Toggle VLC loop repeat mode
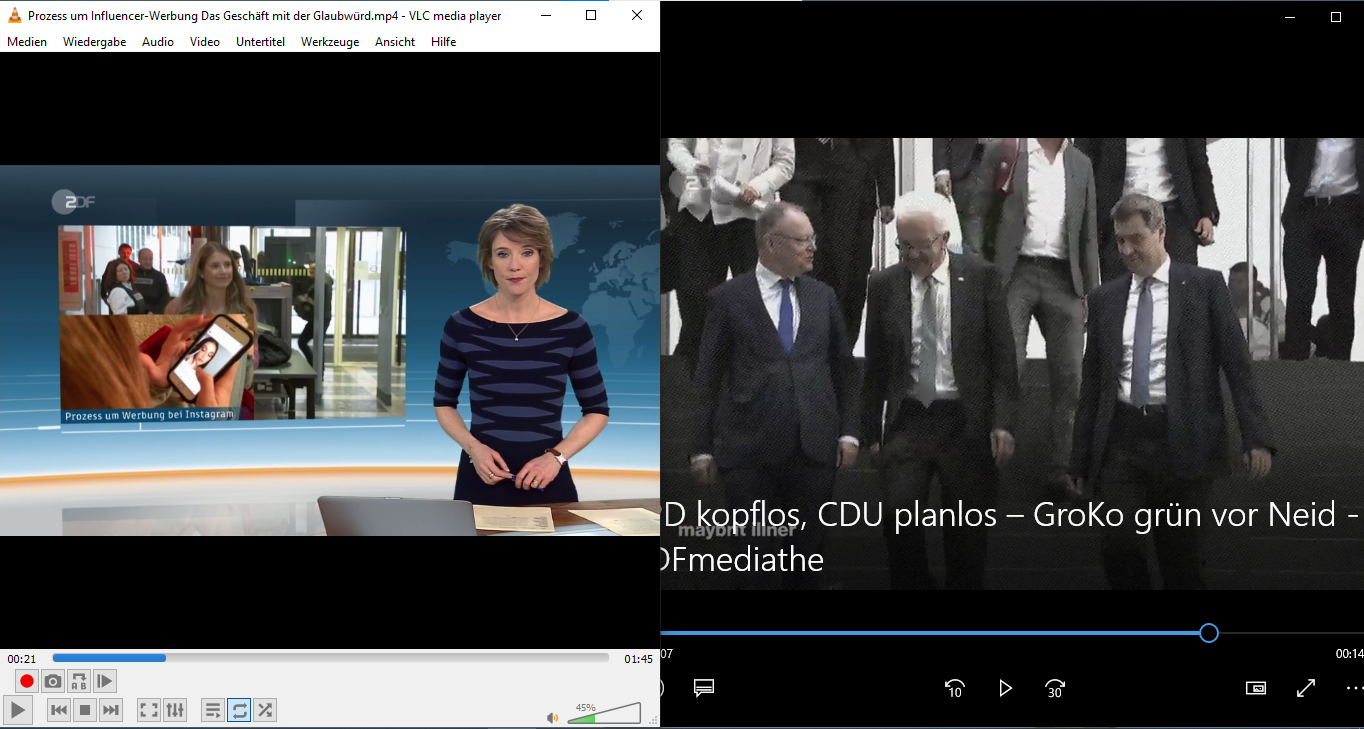 coord(239,710)
